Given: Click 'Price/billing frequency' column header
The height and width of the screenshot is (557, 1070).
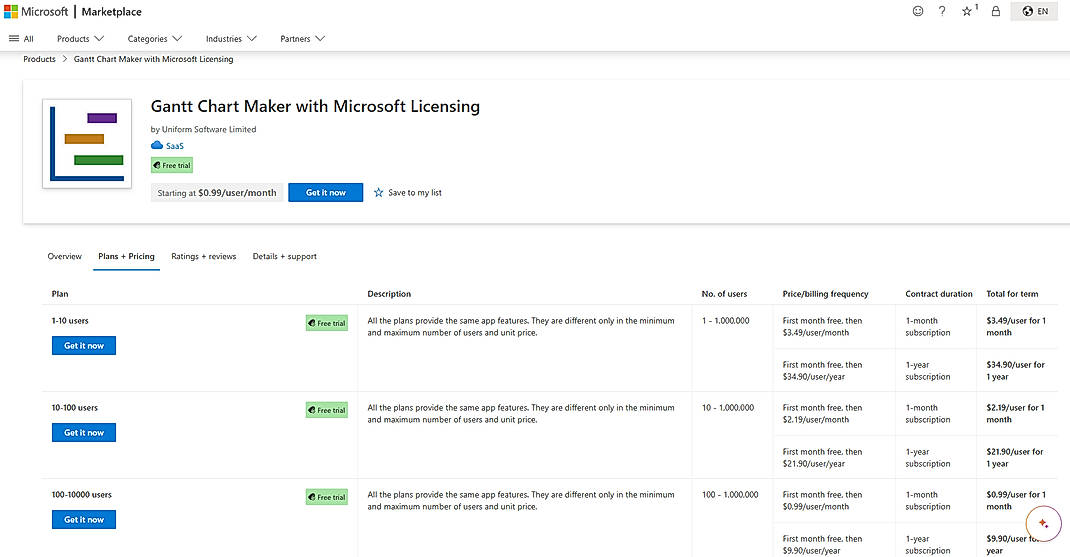Looking at the screenshot, I should pyautogui.click(x=826, y=294).
